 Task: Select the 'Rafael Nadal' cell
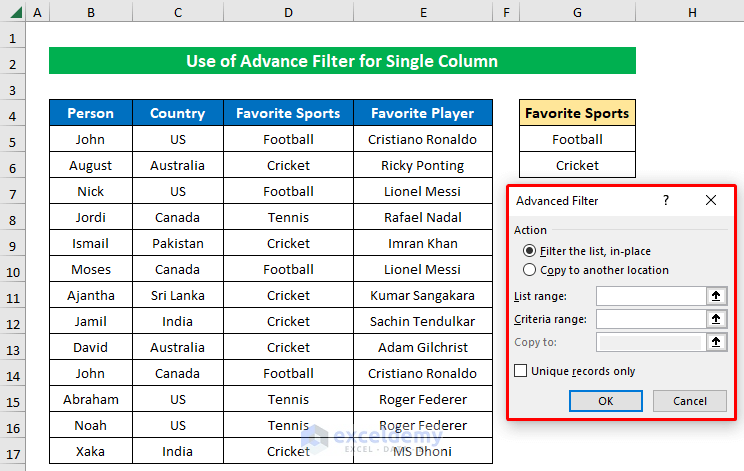click(422, 217)
